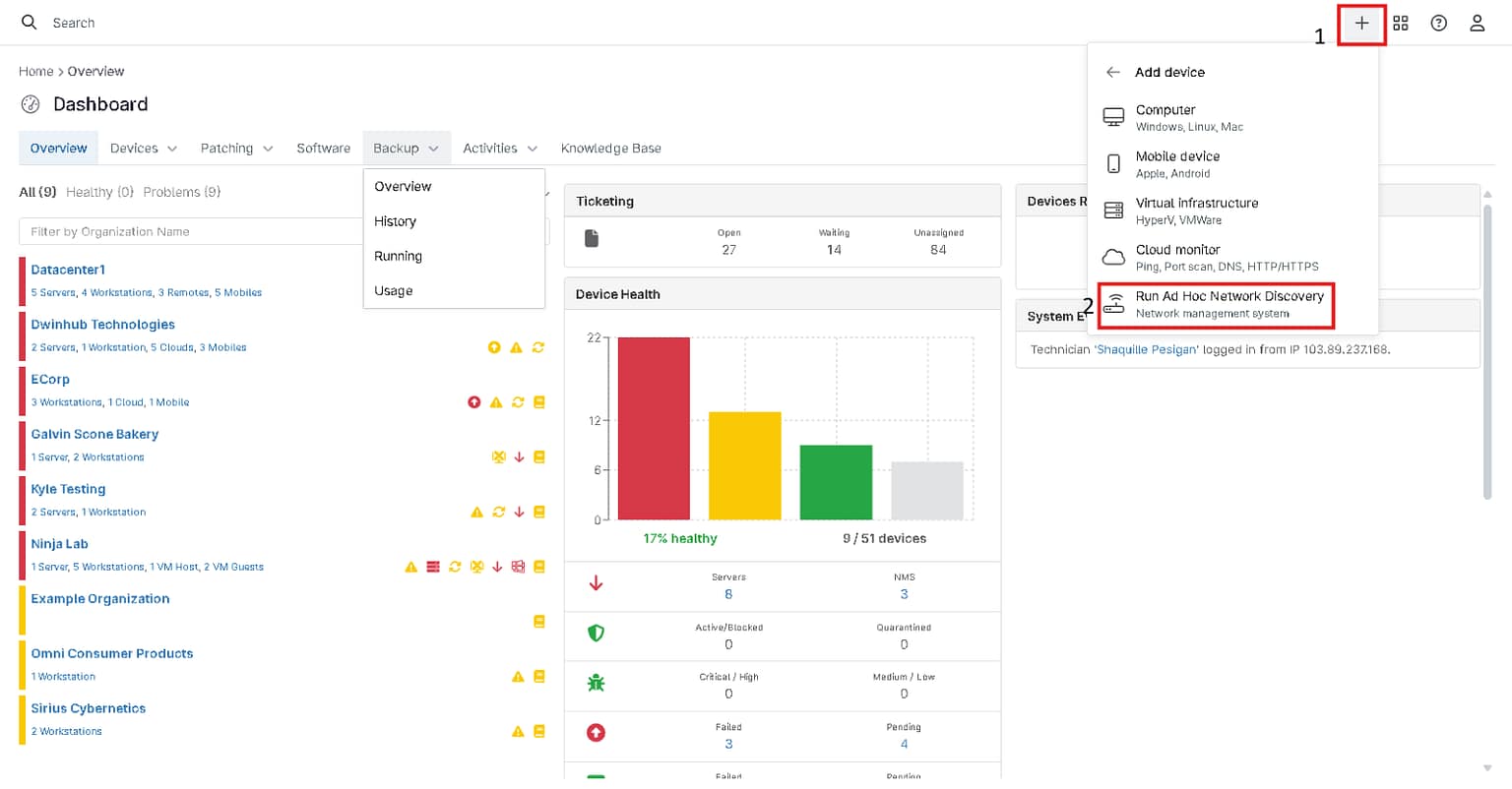Open technician Shaquille Pesigan's profile link
The image size is (1512, 789).
pyautogui.click(x=1146, y=348)
